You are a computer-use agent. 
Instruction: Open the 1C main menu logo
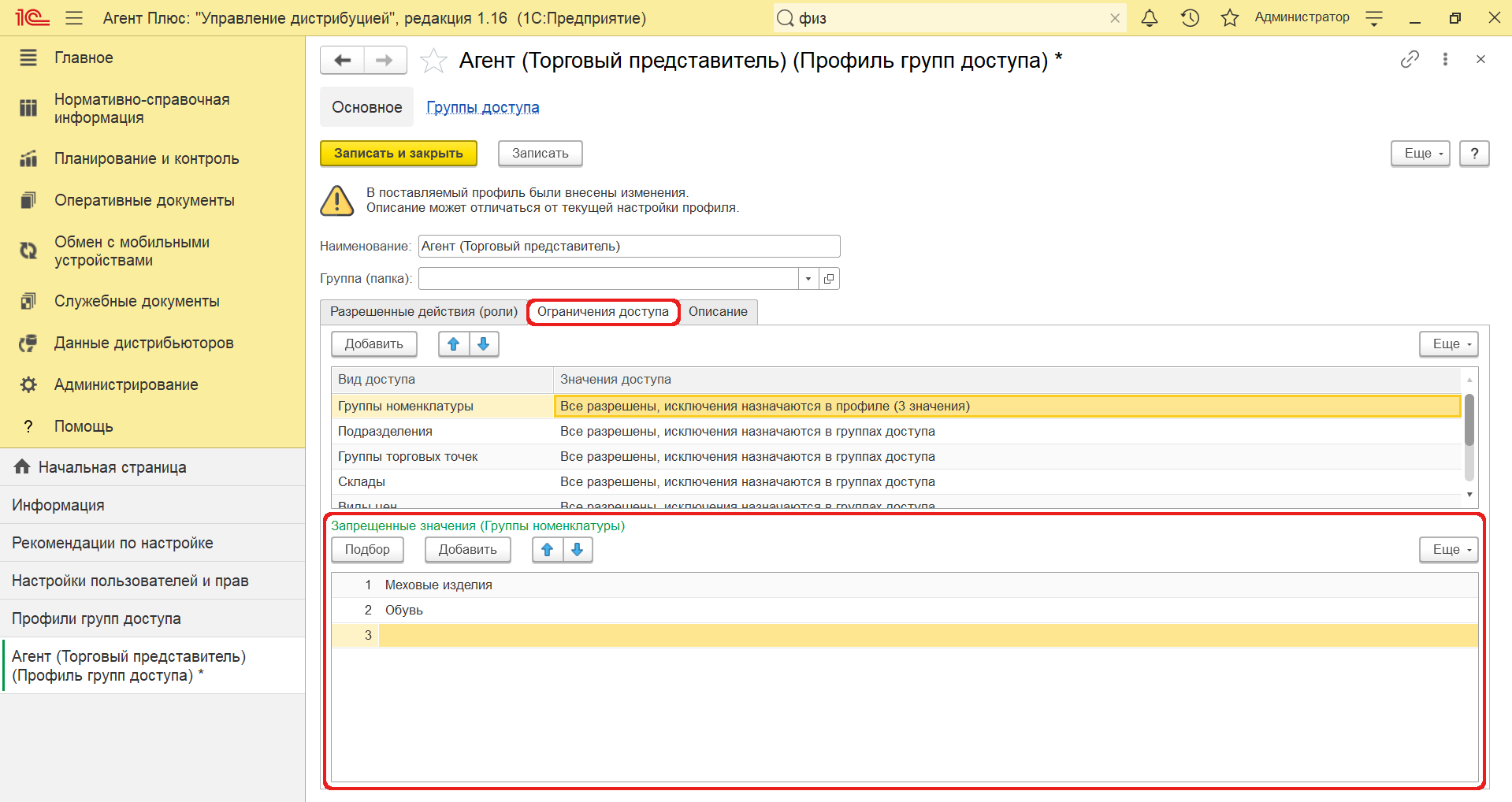(x=32, y=17)
